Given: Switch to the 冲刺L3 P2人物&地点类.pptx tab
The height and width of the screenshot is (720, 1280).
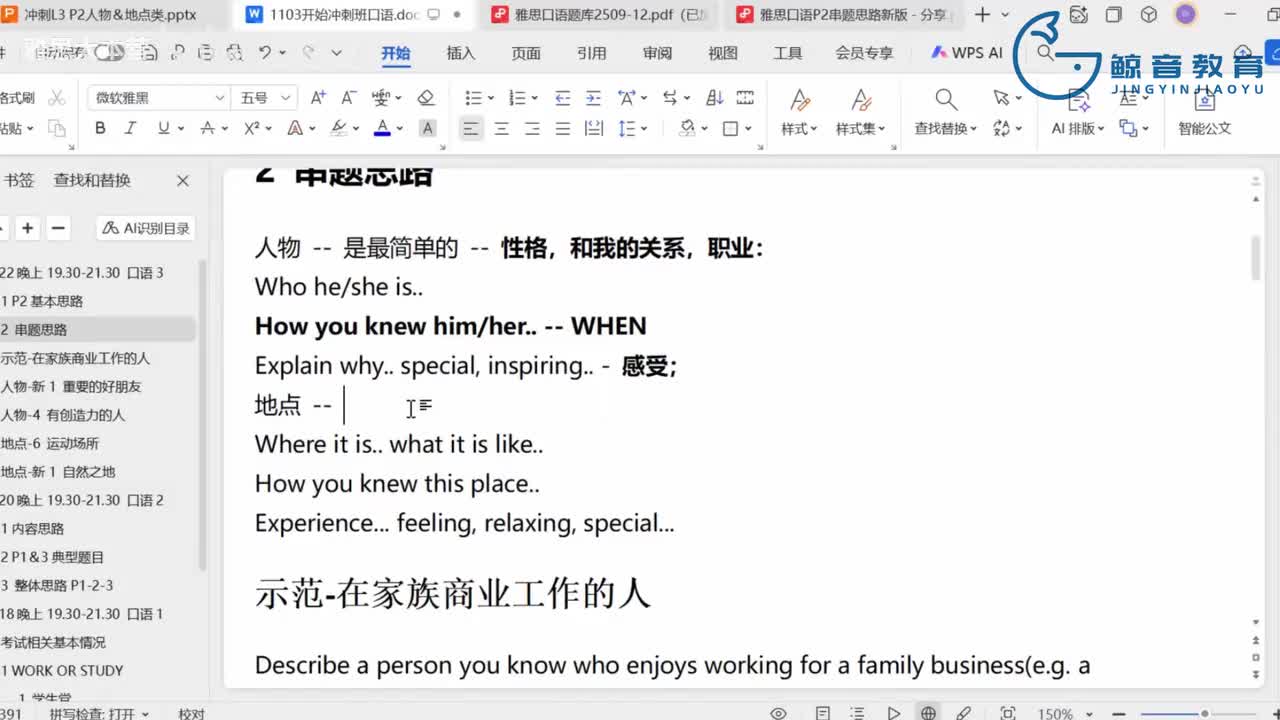Looking at the screenshot, I should (110, 15).
